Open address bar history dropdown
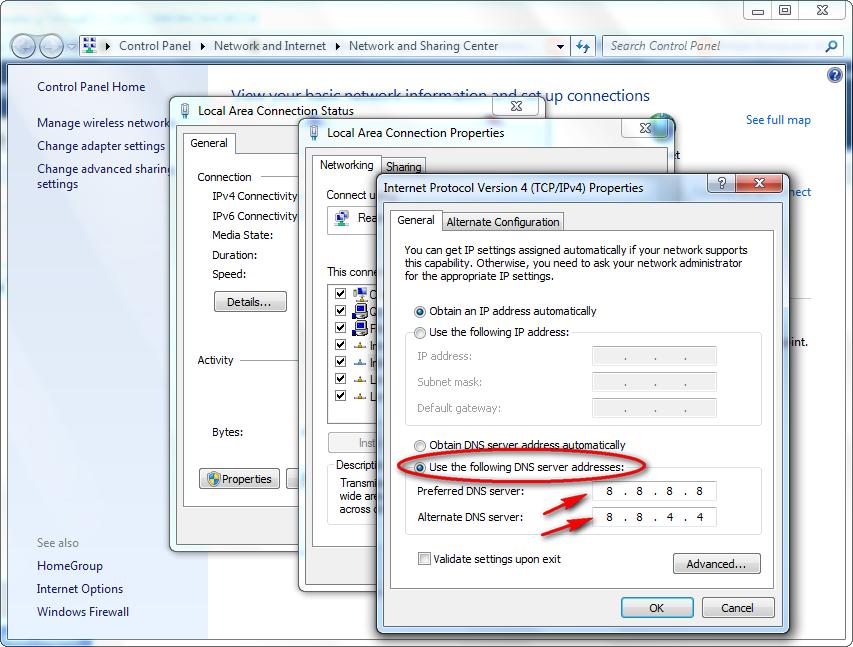Image resolution: width=853 pixels, height=647 pixels. coord(560,46)
